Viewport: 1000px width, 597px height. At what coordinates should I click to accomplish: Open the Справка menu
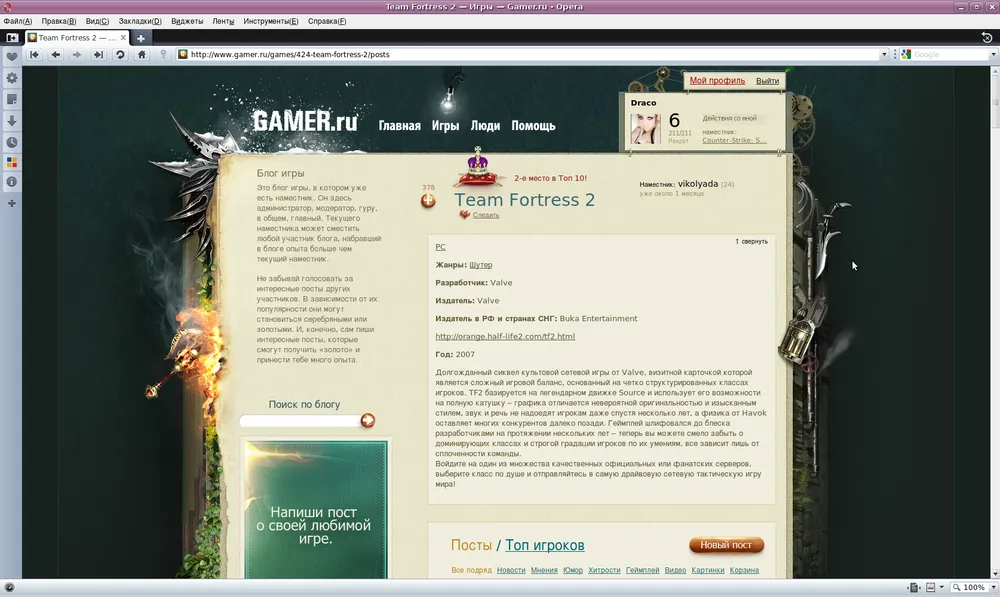pos(327,21)
